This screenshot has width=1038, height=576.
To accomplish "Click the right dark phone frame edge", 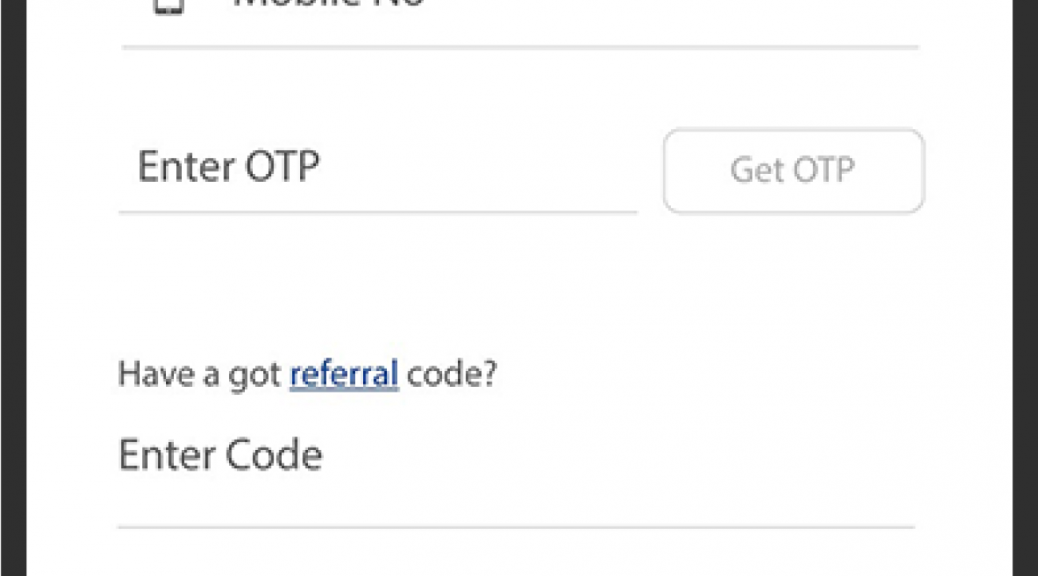I will click(1025, 288).
